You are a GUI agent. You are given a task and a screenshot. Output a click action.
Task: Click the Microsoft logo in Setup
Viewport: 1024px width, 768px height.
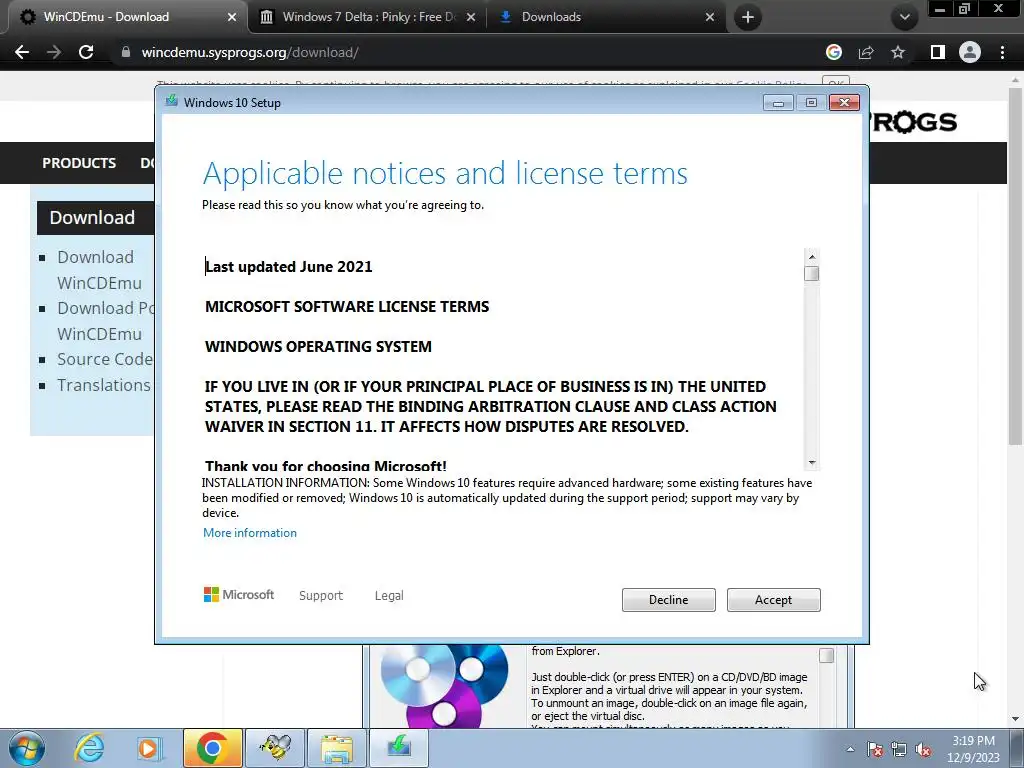click(239, 594)
